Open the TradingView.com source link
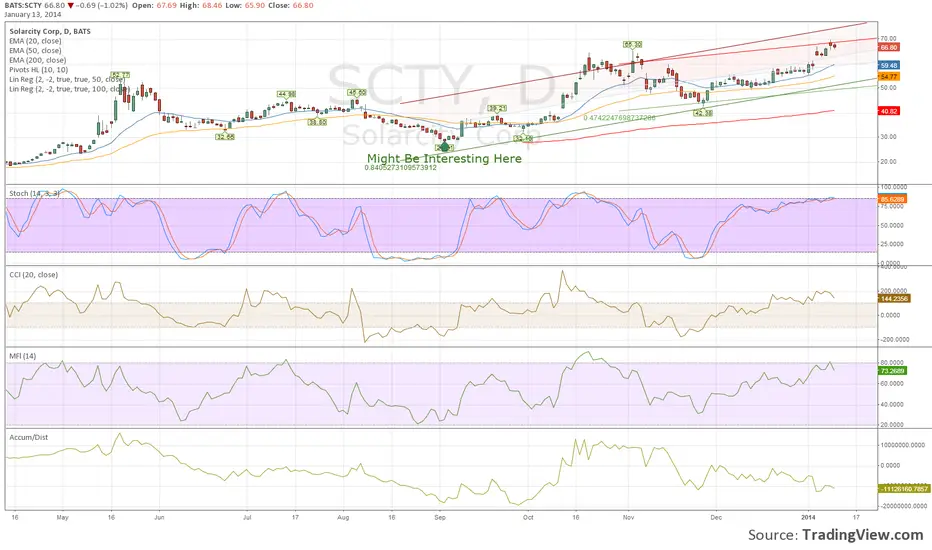Screen dimensions: 932x550 coord(862,535)
